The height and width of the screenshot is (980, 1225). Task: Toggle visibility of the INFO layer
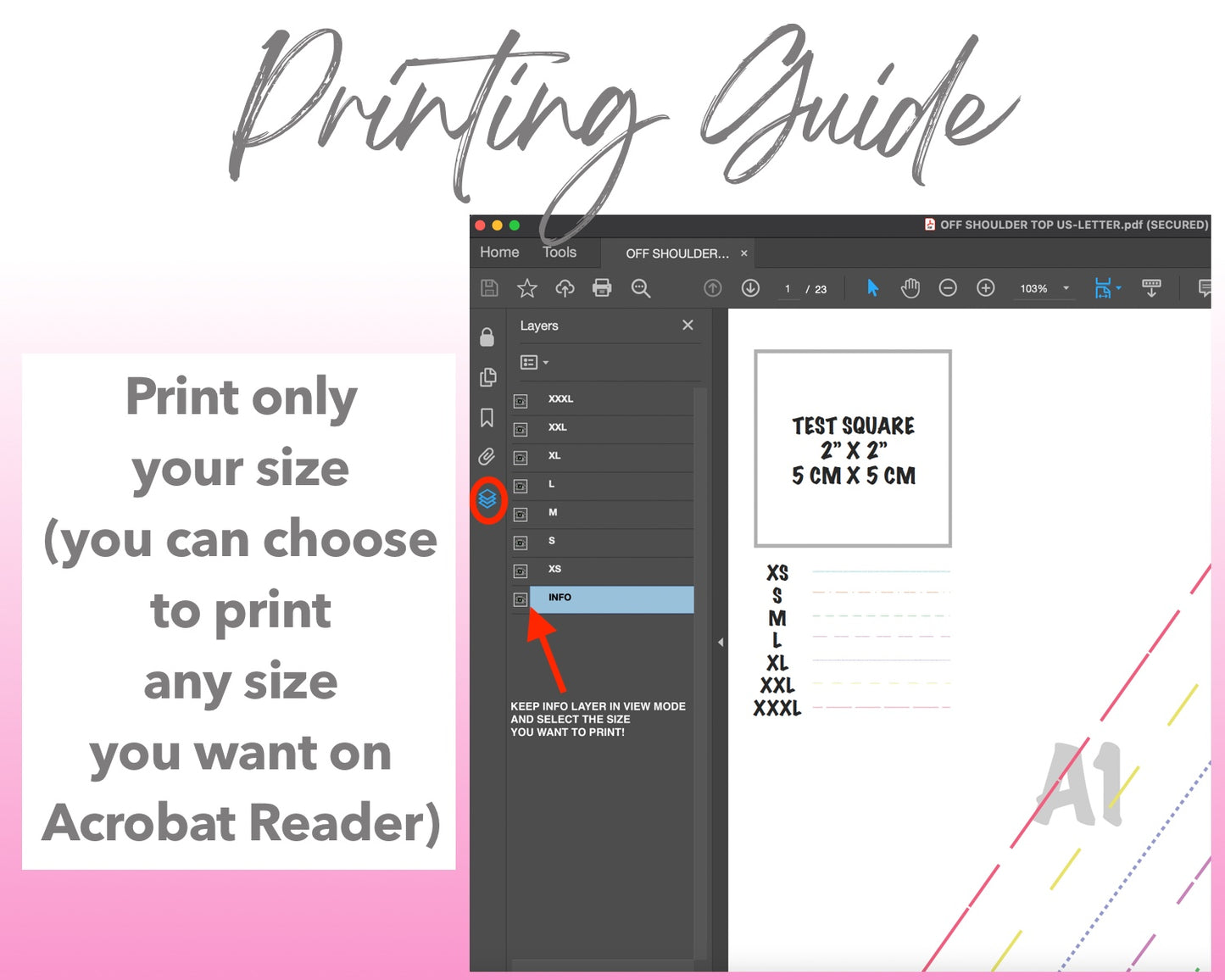coord(521,599)
